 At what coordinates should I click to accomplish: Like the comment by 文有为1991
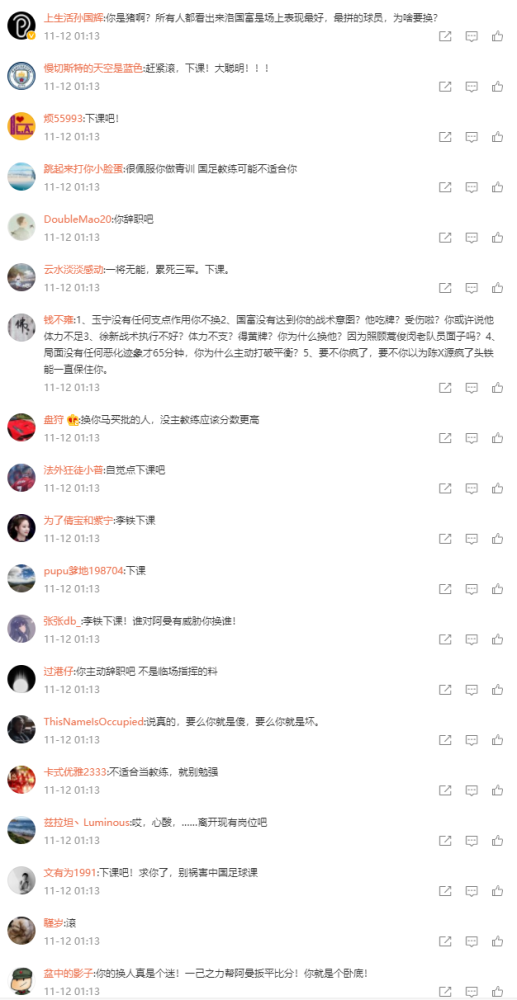point(497,891)
